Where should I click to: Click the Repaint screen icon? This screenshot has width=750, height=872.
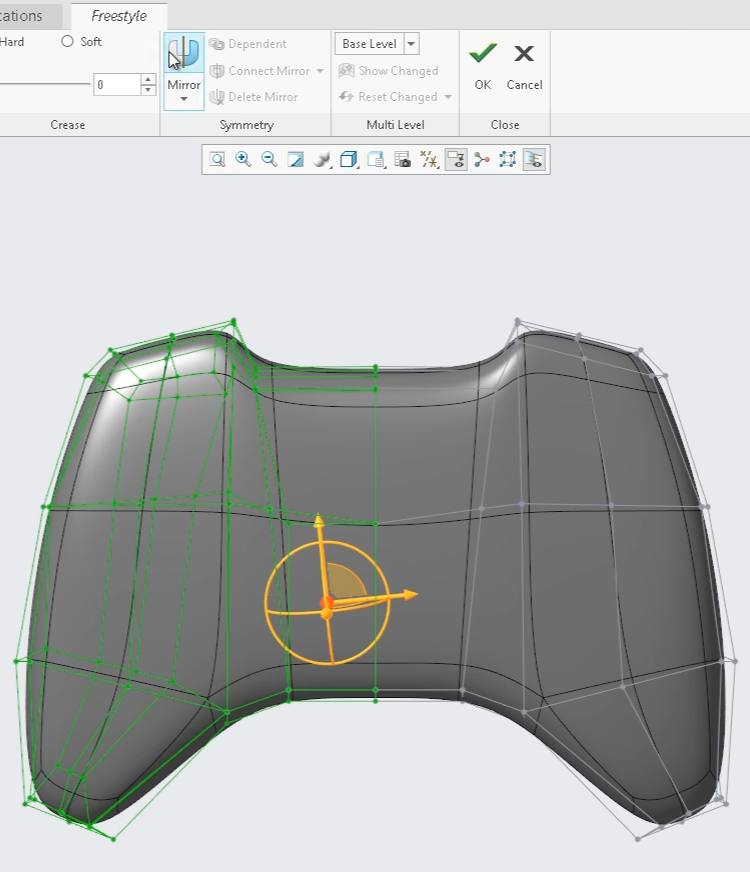295,160
